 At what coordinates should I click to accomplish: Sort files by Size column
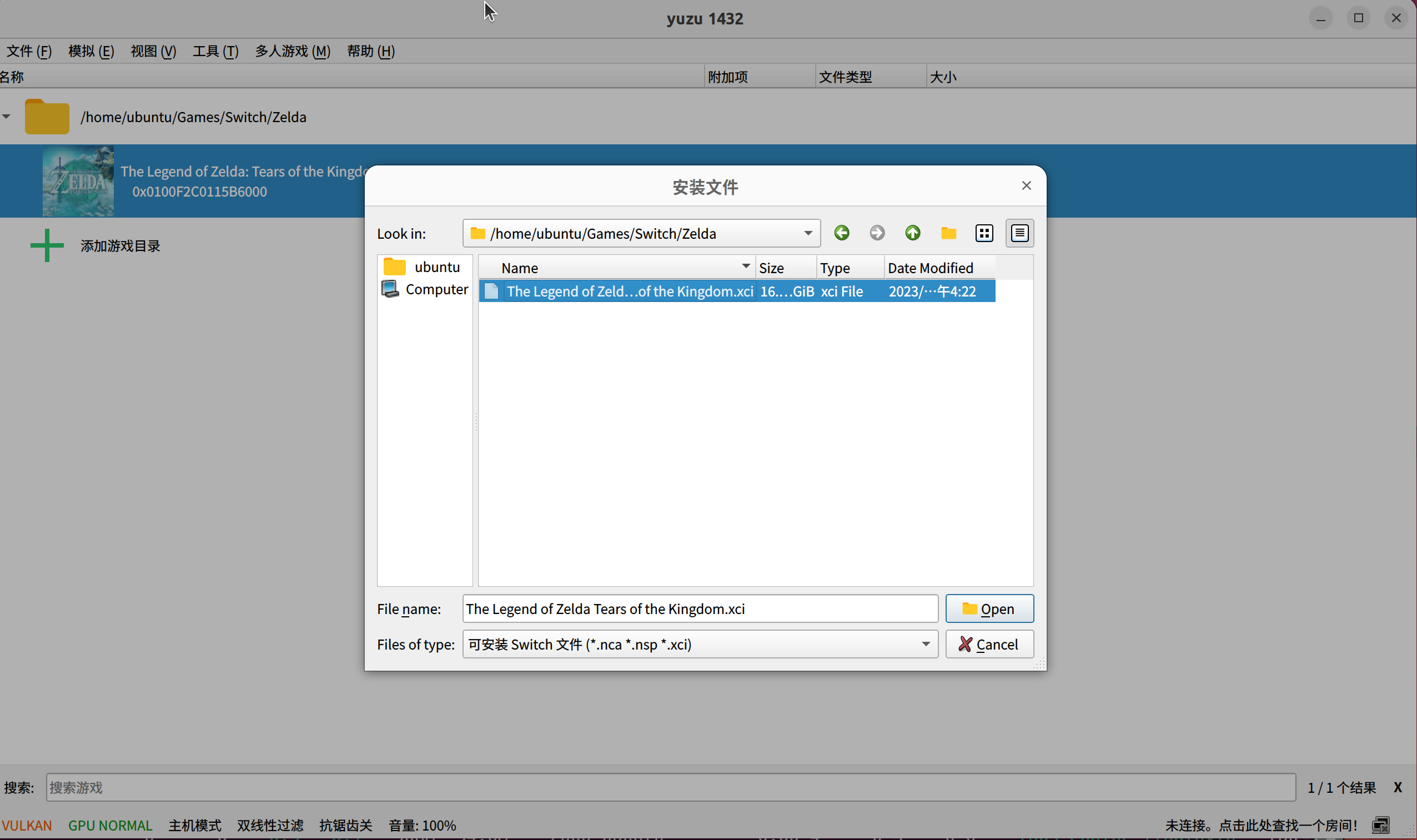click(786, 268)
